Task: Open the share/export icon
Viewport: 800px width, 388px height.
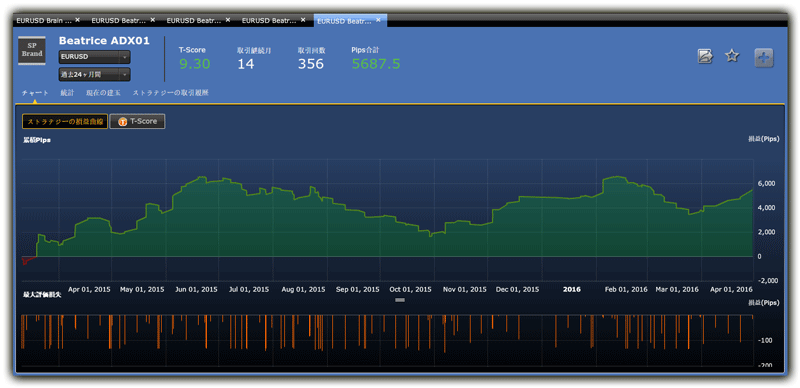Action: [x=705, y=56]
